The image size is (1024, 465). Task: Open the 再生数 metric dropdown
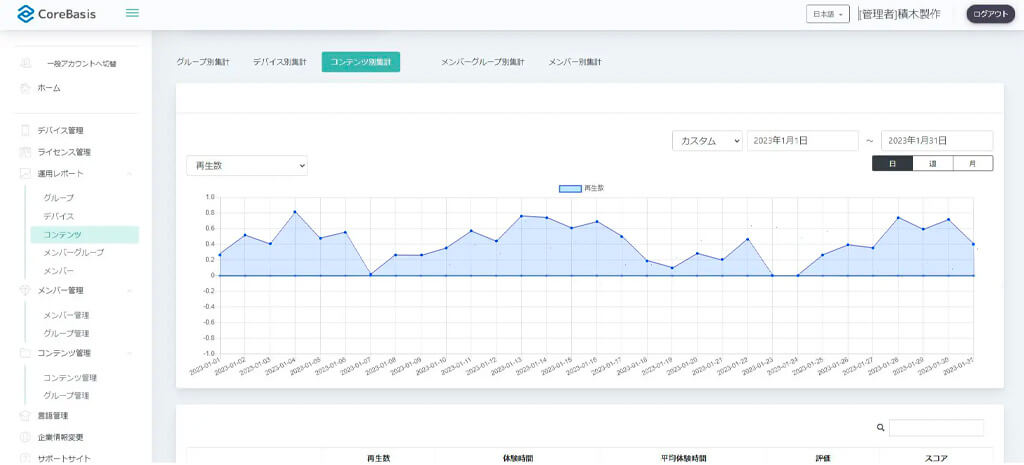point(246,166)
